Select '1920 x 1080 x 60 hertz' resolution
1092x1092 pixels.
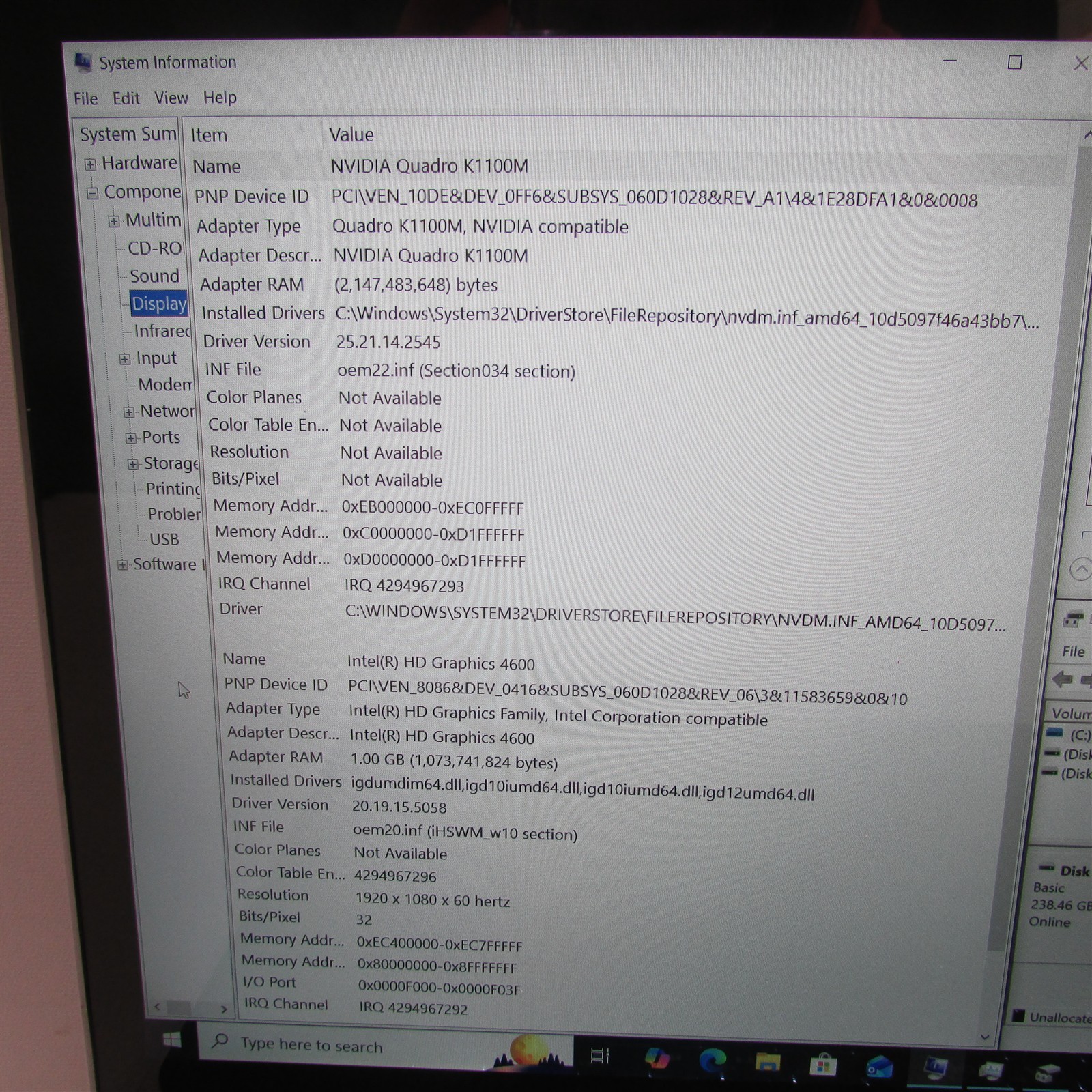tap(433, 900)
